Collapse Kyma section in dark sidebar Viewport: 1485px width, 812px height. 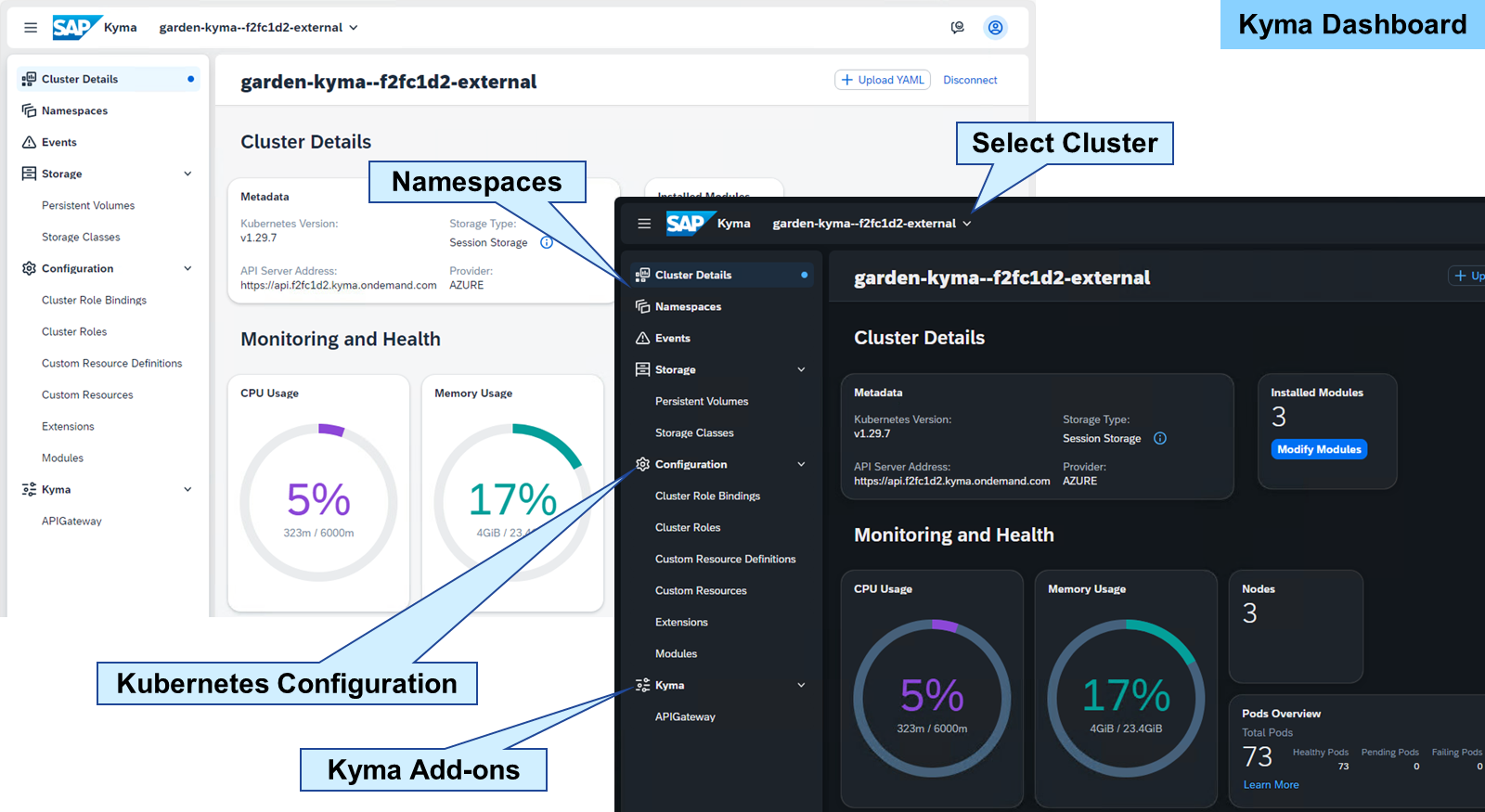[x=801, y=685]
